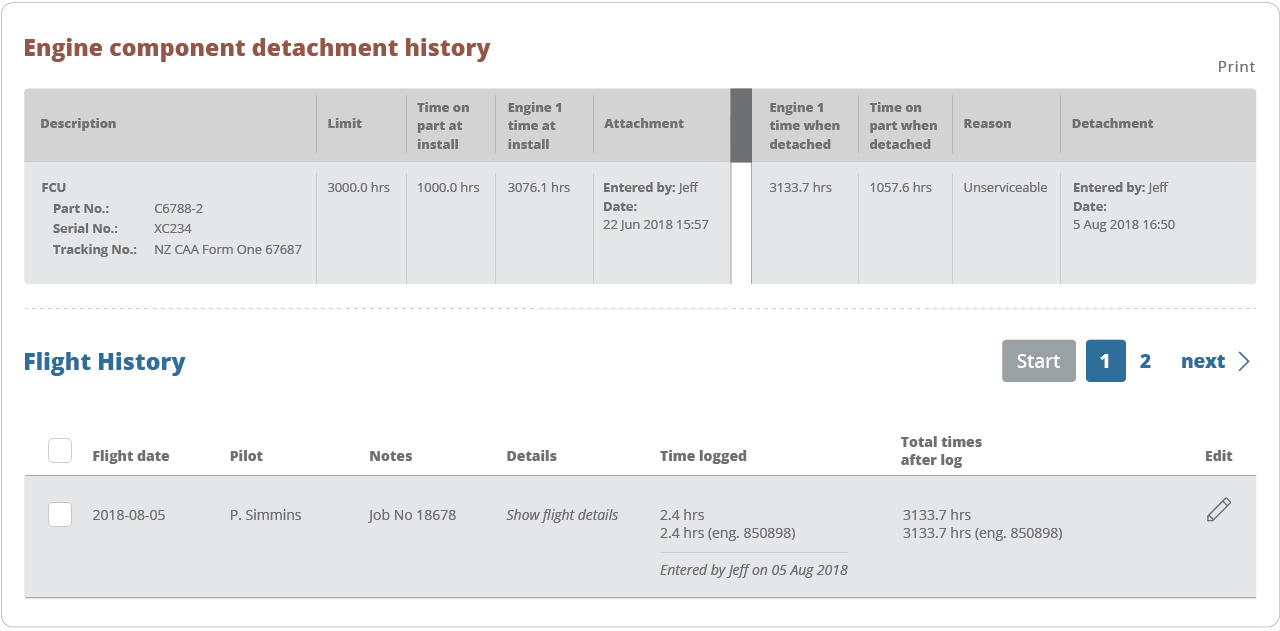The height and width of the screenshot is (631, 1280).
Task: Edit the flight logged on 2018-08-05
Action: coord(1218,509)
